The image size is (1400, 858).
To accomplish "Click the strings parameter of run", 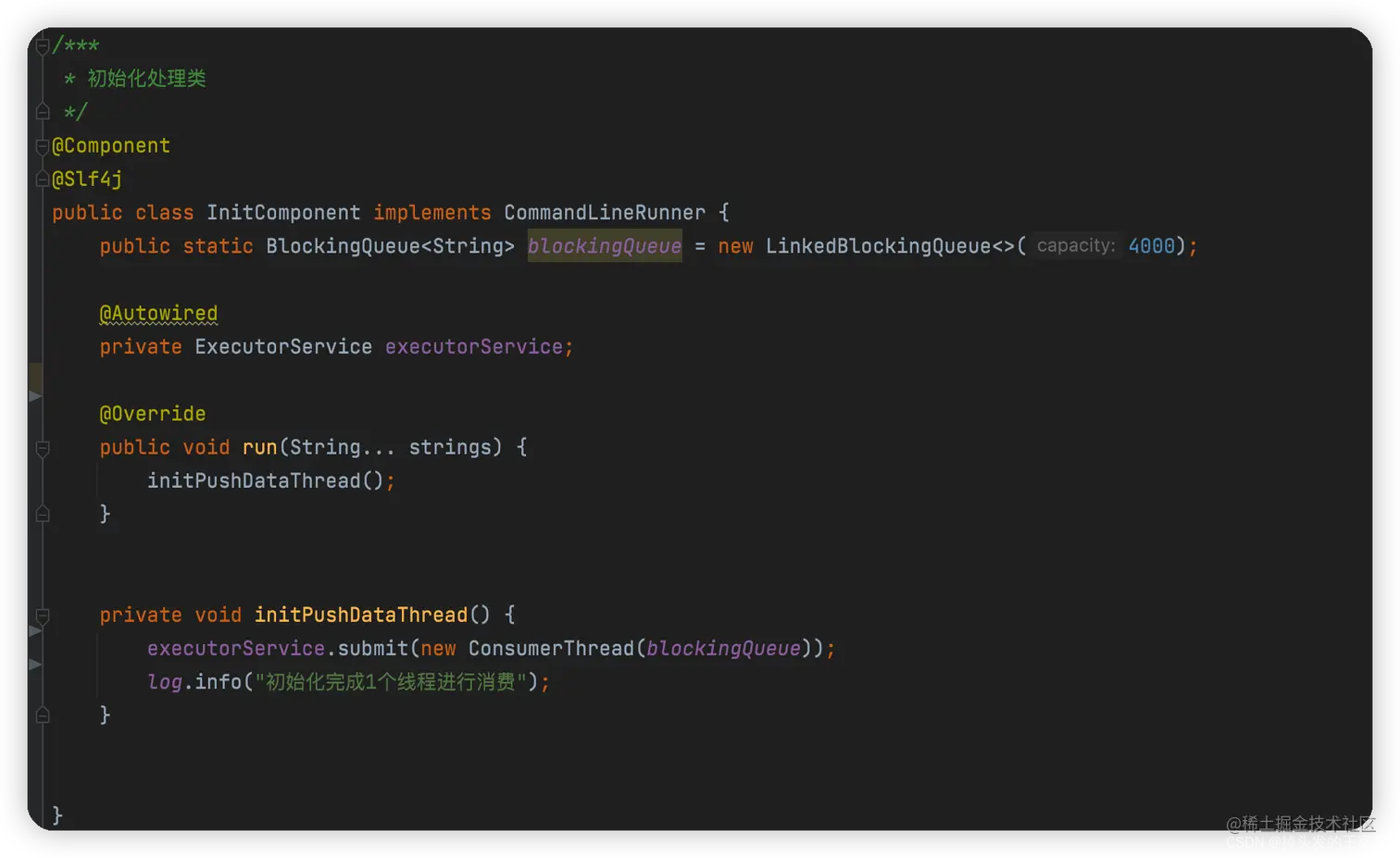I will click(x=450, y=447).
